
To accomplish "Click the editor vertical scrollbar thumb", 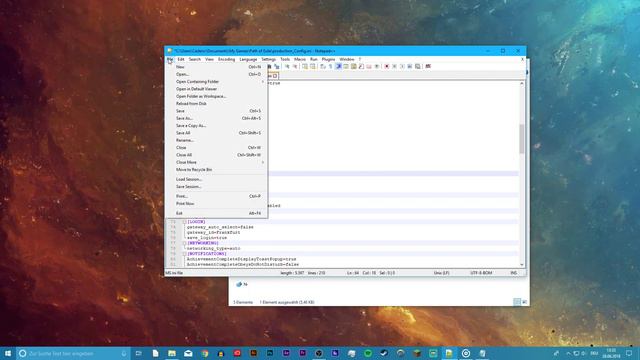I will click(522, 139).
